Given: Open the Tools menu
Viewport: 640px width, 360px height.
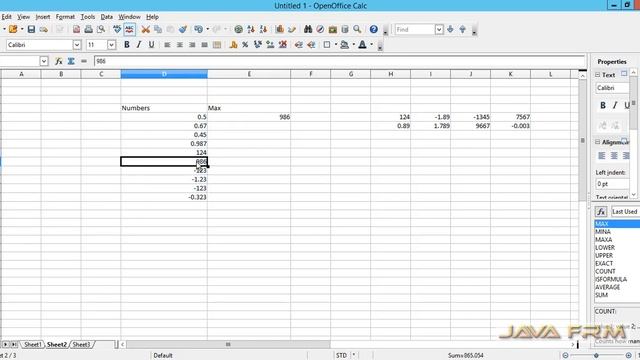Looking at the screenshot, I should pyautogui.click(x=88, y=17).
